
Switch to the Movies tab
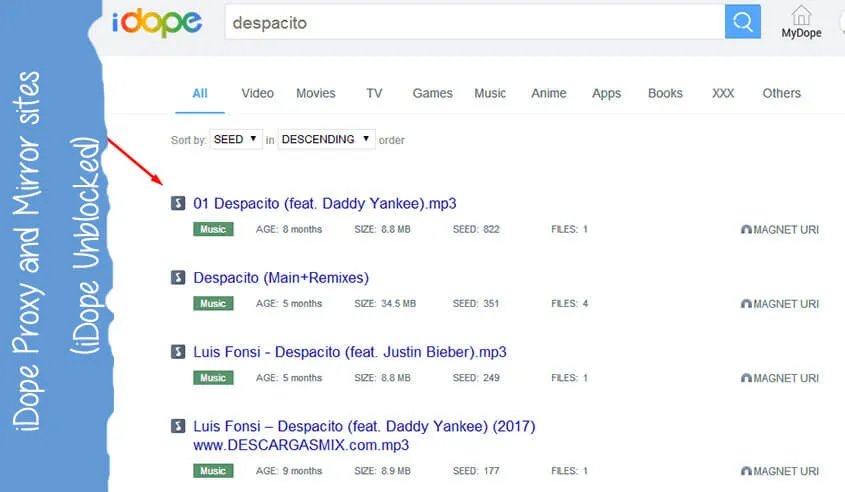(x=316, y=93)
